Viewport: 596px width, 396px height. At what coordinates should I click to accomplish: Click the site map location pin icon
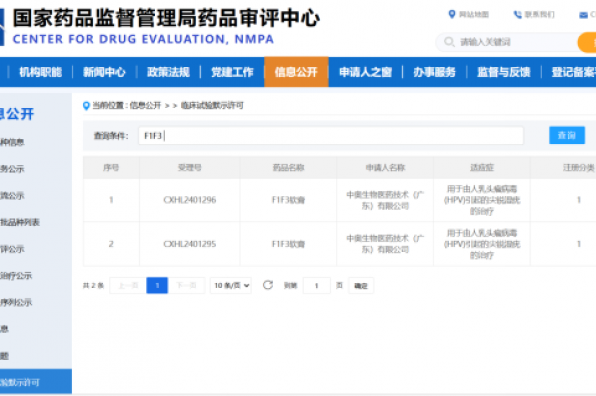click(x=452, y=14)
